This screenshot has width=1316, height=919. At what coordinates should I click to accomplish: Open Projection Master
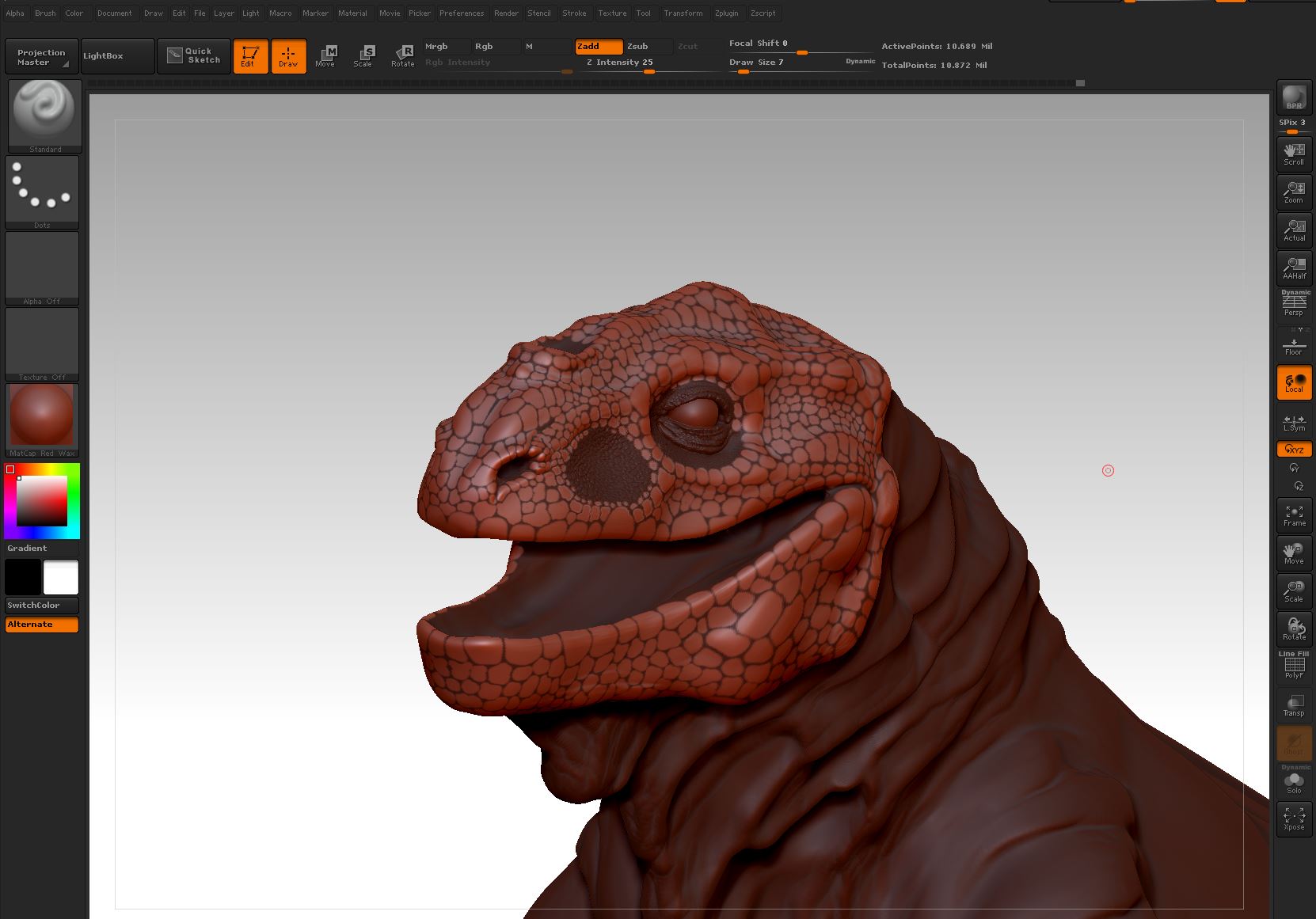(x=41, y=56)
